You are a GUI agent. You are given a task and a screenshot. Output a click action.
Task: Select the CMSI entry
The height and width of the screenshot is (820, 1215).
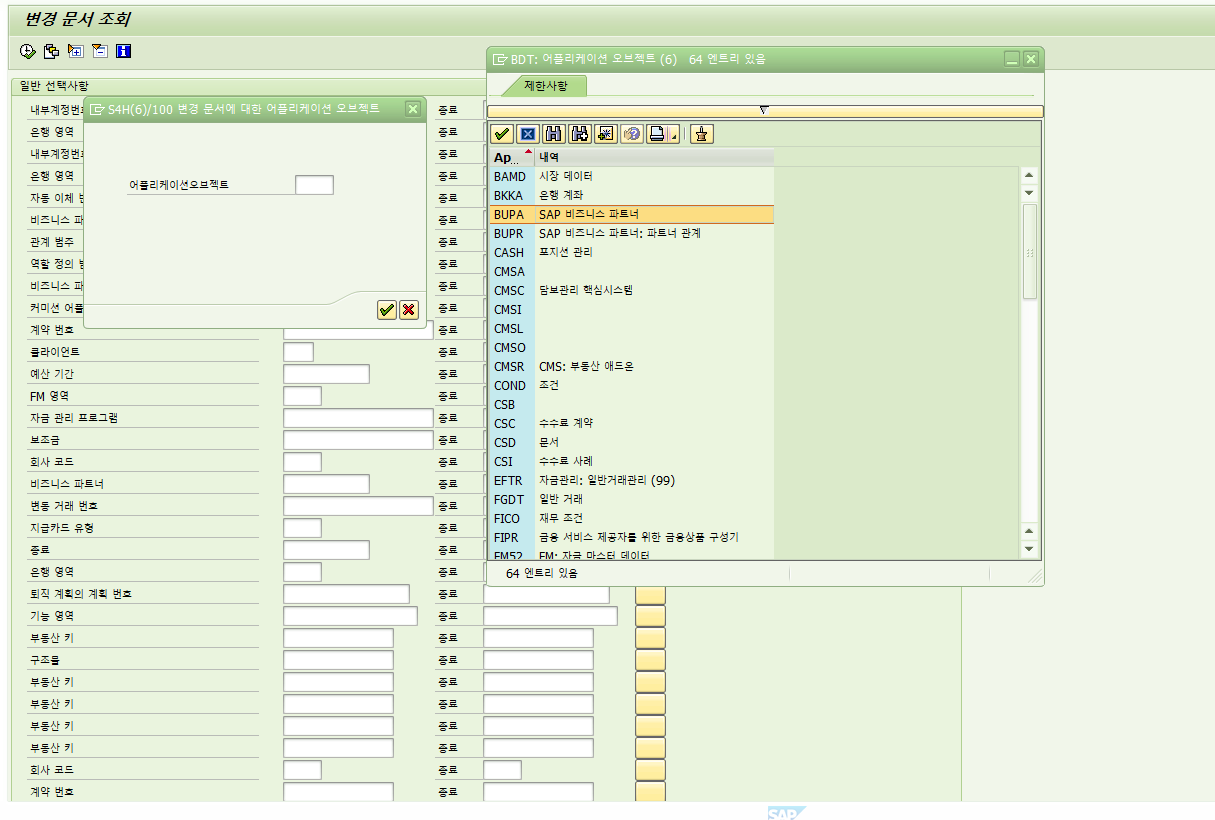pyautogui.click(x=632, y=309)
